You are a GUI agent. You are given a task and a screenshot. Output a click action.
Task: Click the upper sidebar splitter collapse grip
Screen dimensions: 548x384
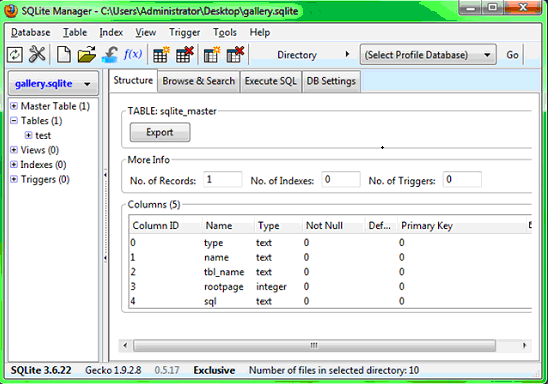[x=105, y=175]
